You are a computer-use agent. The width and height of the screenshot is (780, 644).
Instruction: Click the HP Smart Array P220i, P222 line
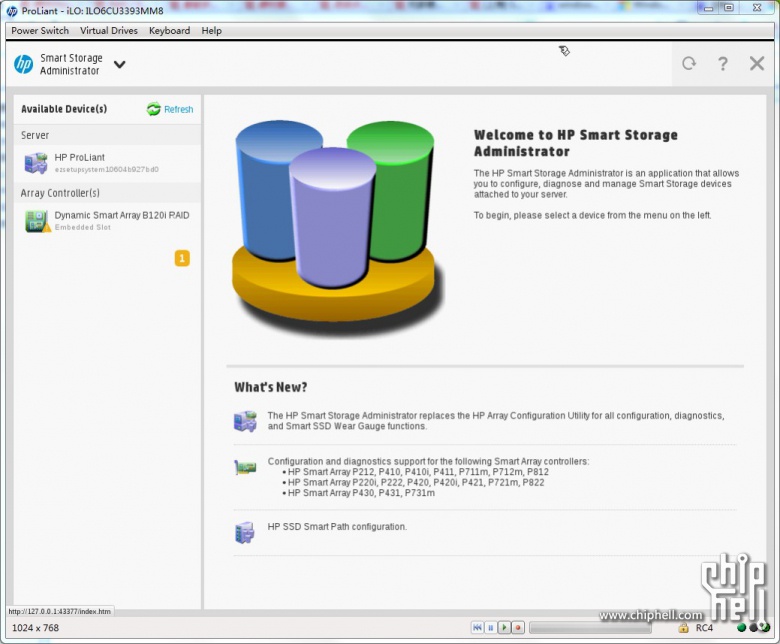(x=416, y=482)
